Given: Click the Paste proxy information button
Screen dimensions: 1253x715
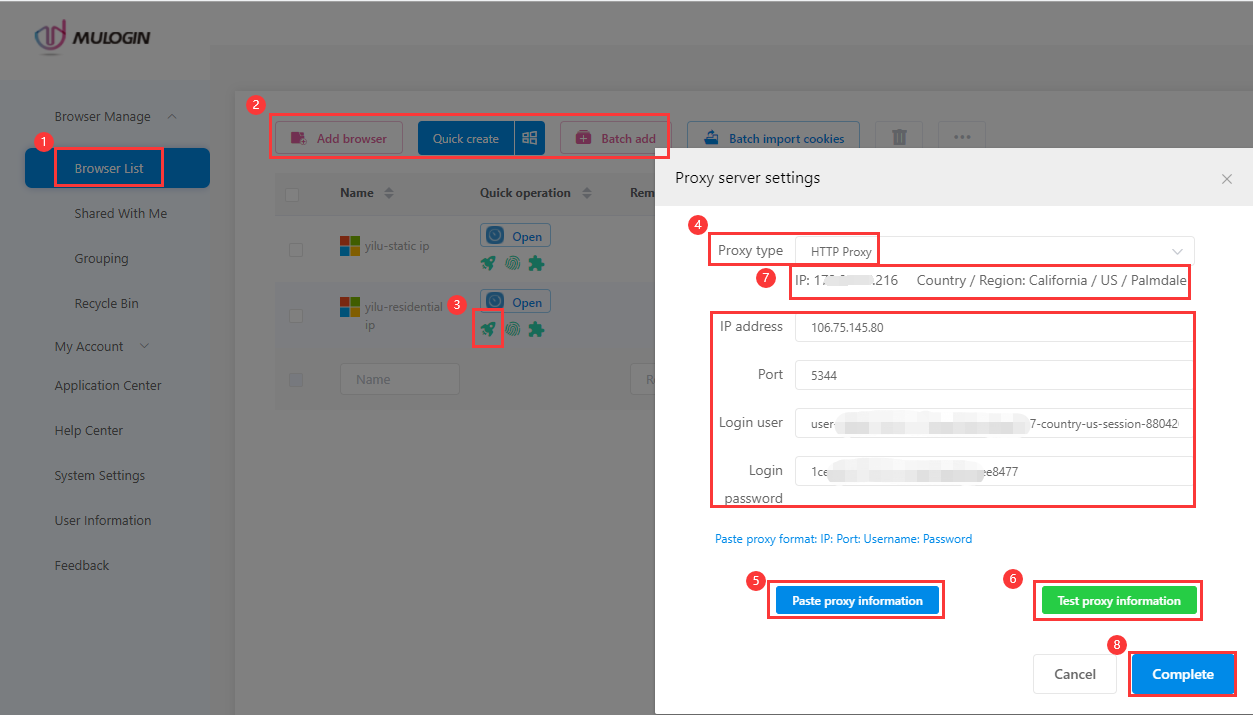Looking at the screenshot, I should 857,600.
